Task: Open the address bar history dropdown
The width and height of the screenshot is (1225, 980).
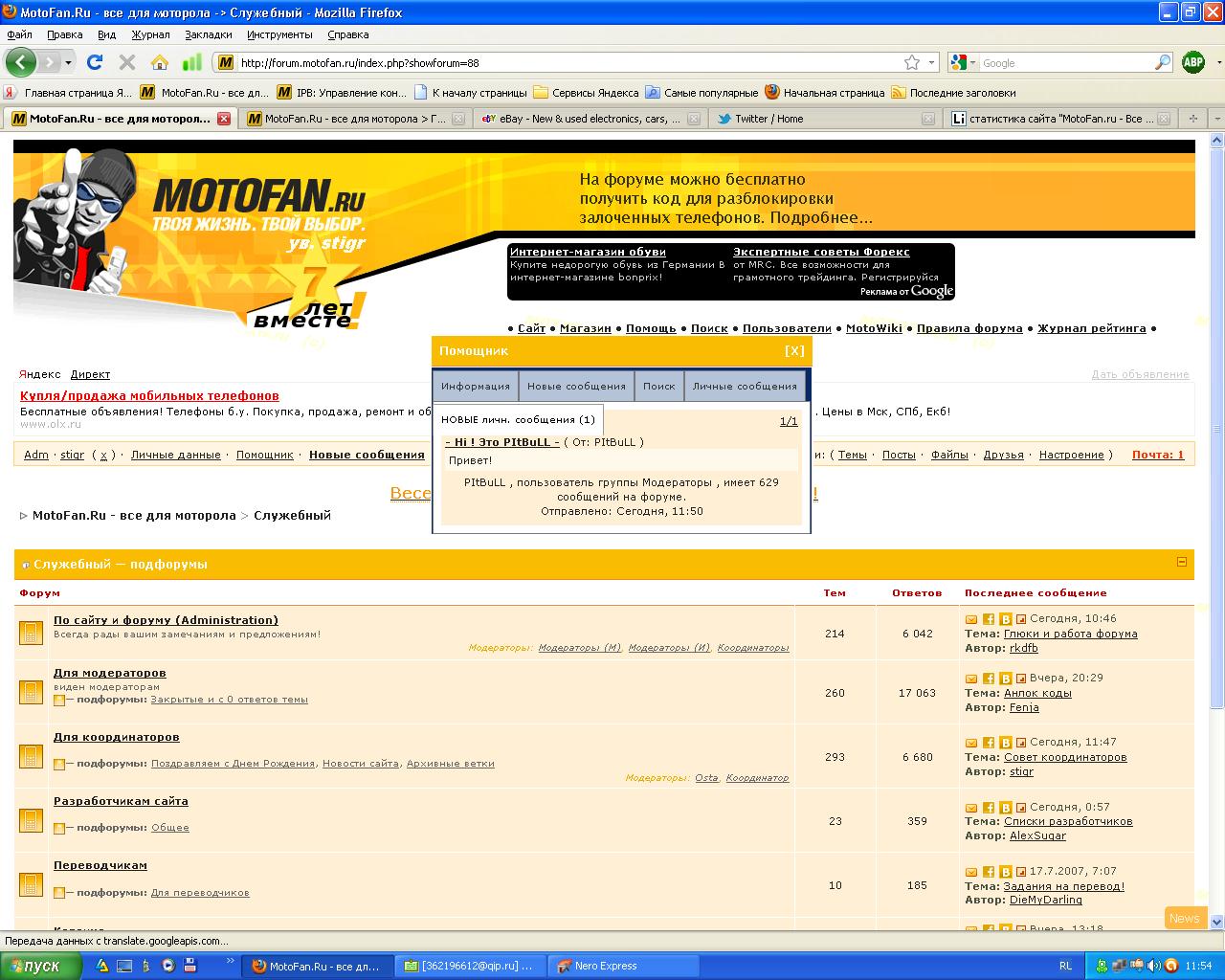Action: (933, 62)
